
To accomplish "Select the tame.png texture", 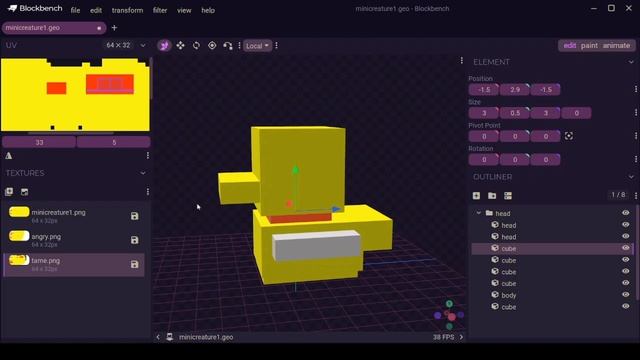I will tap(74, 264).
